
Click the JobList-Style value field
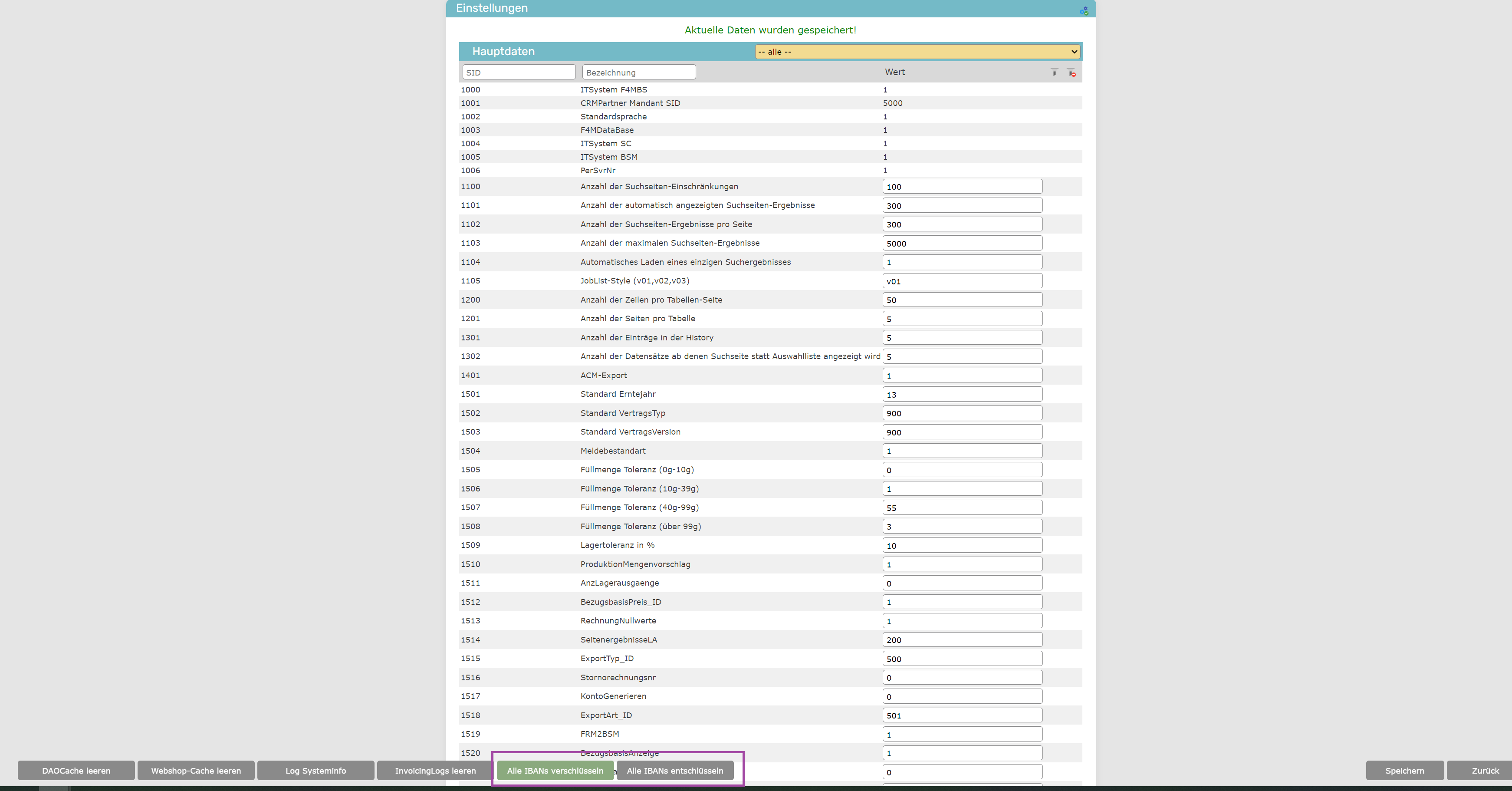[x=962, y=281]
